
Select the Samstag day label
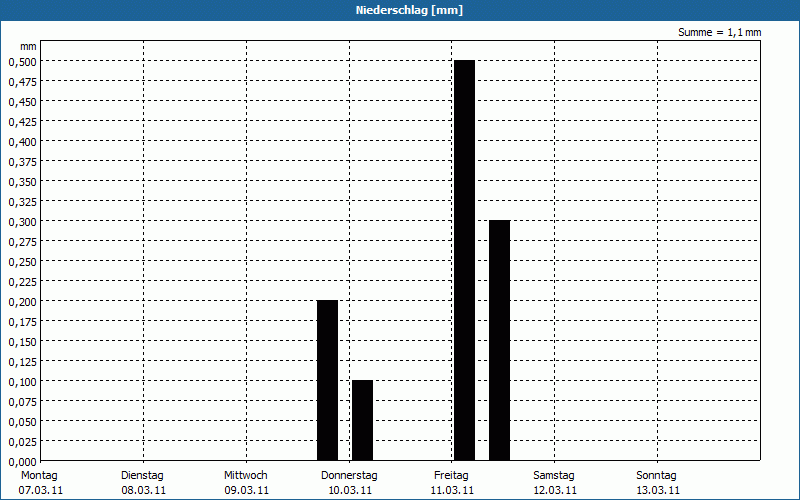pos(554,476)
